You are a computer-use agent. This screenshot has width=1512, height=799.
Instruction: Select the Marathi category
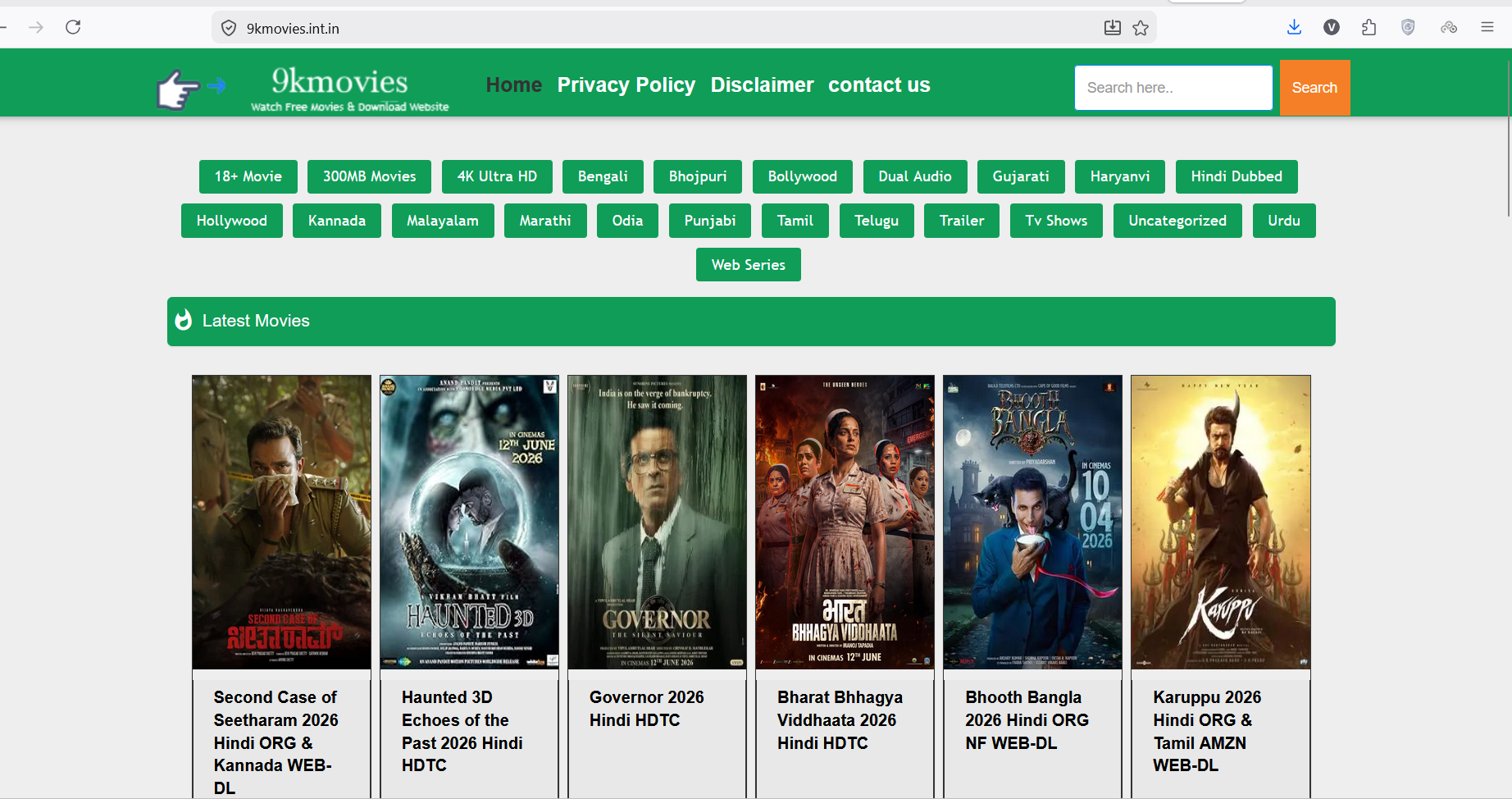point(545,221)
